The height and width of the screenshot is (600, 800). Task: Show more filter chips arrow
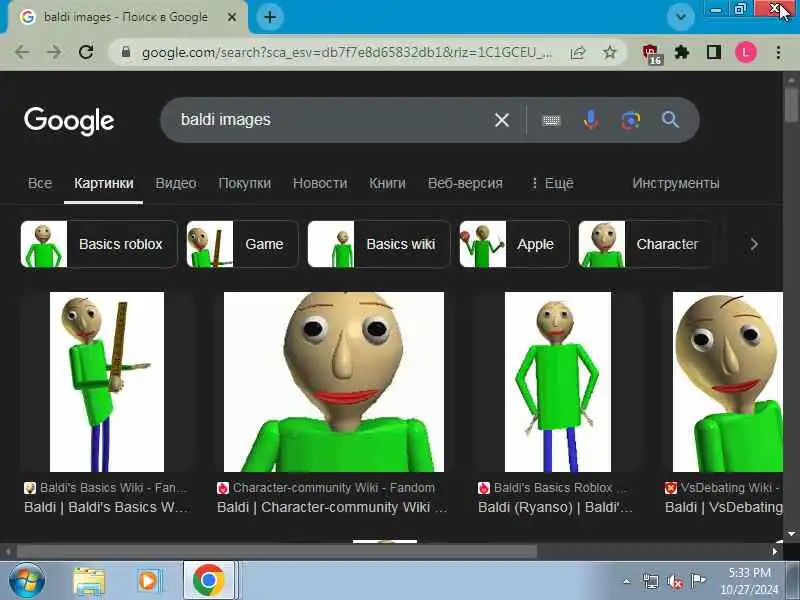click(754, 244)
